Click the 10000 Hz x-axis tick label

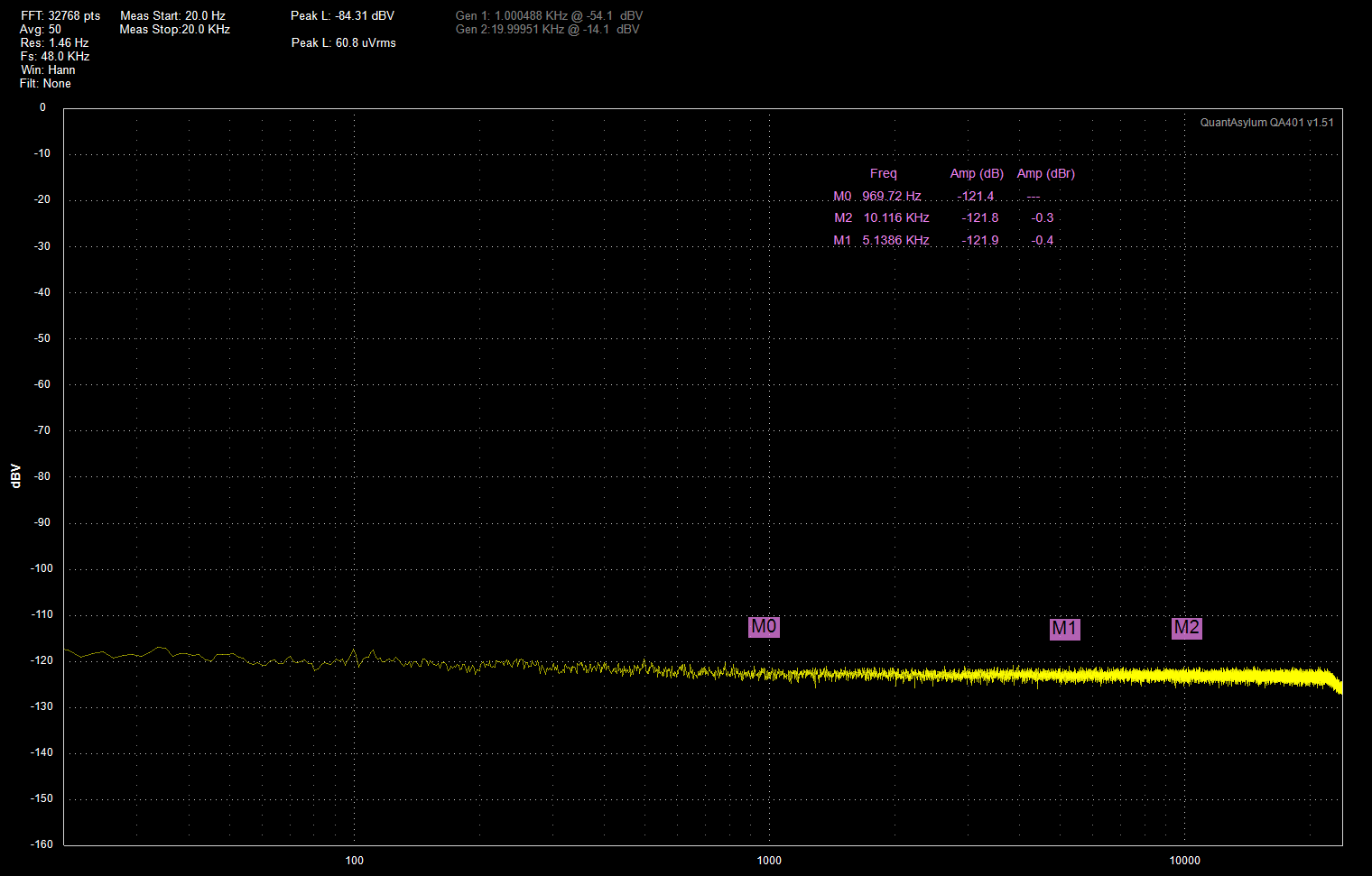tap(1185, 861)
